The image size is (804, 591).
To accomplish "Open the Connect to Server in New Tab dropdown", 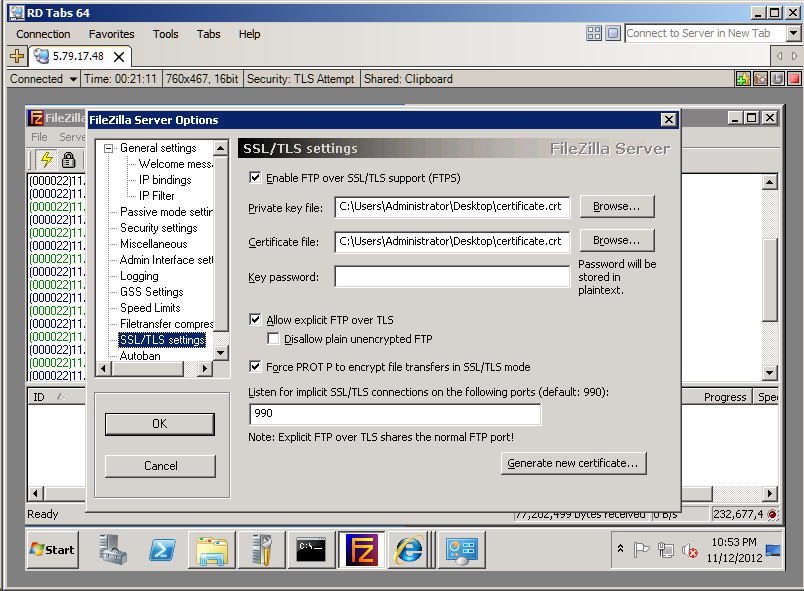I will tap(795, 33).
